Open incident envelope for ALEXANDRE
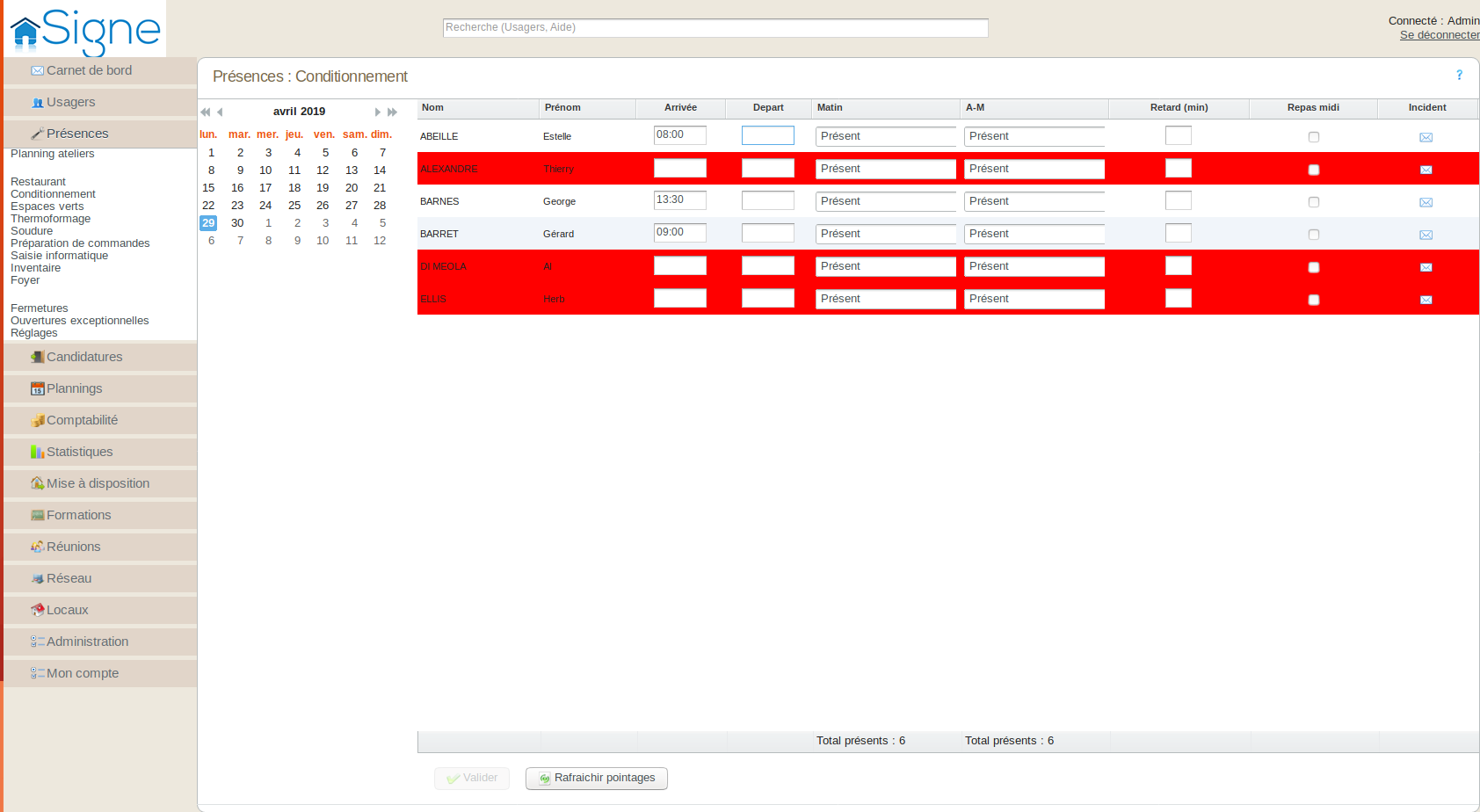The image size is (1480, 812). click(x=1426, y=170)
